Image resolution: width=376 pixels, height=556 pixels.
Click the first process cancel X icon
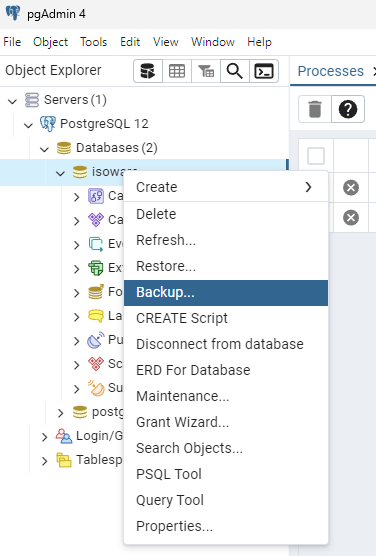[351, 188]
